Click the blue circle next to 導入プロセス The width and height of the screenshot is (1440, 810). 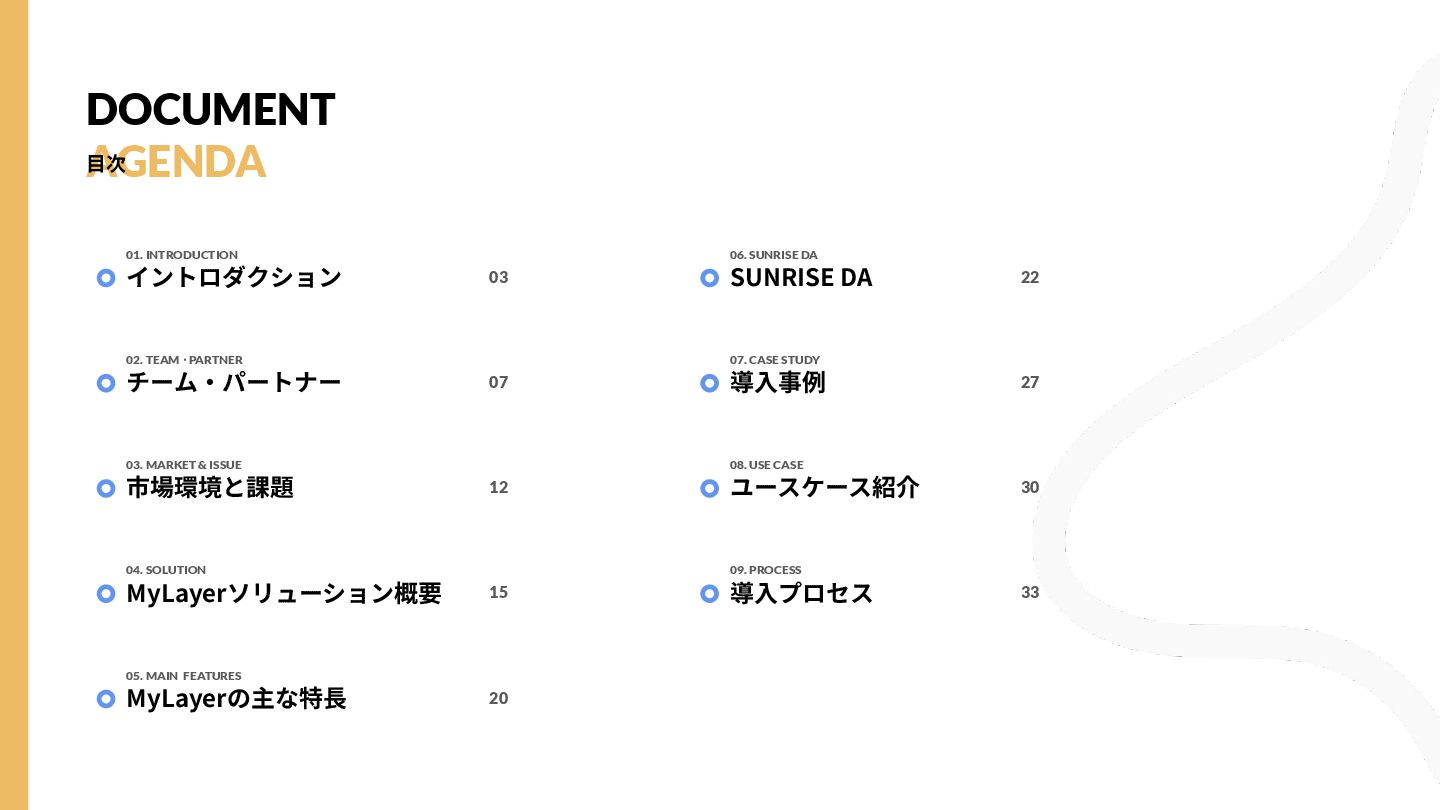709,593
